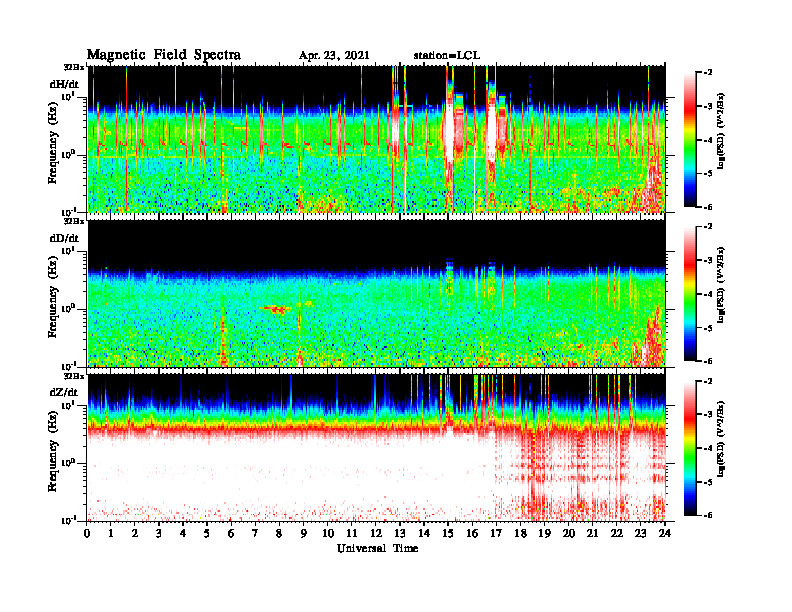The width and height of the screenshot is (792, 612).
Task: Click hour tick label '9' on the time axis
Action: click(304, 533)
